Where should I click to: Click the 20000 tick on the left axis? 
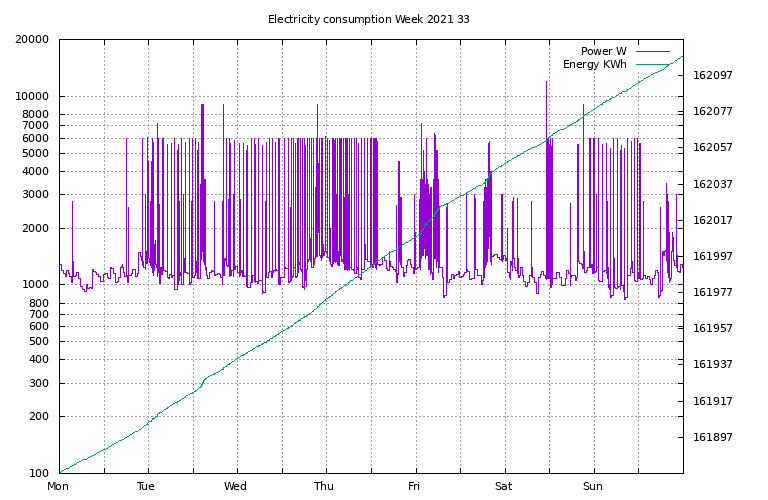point(32,40)
